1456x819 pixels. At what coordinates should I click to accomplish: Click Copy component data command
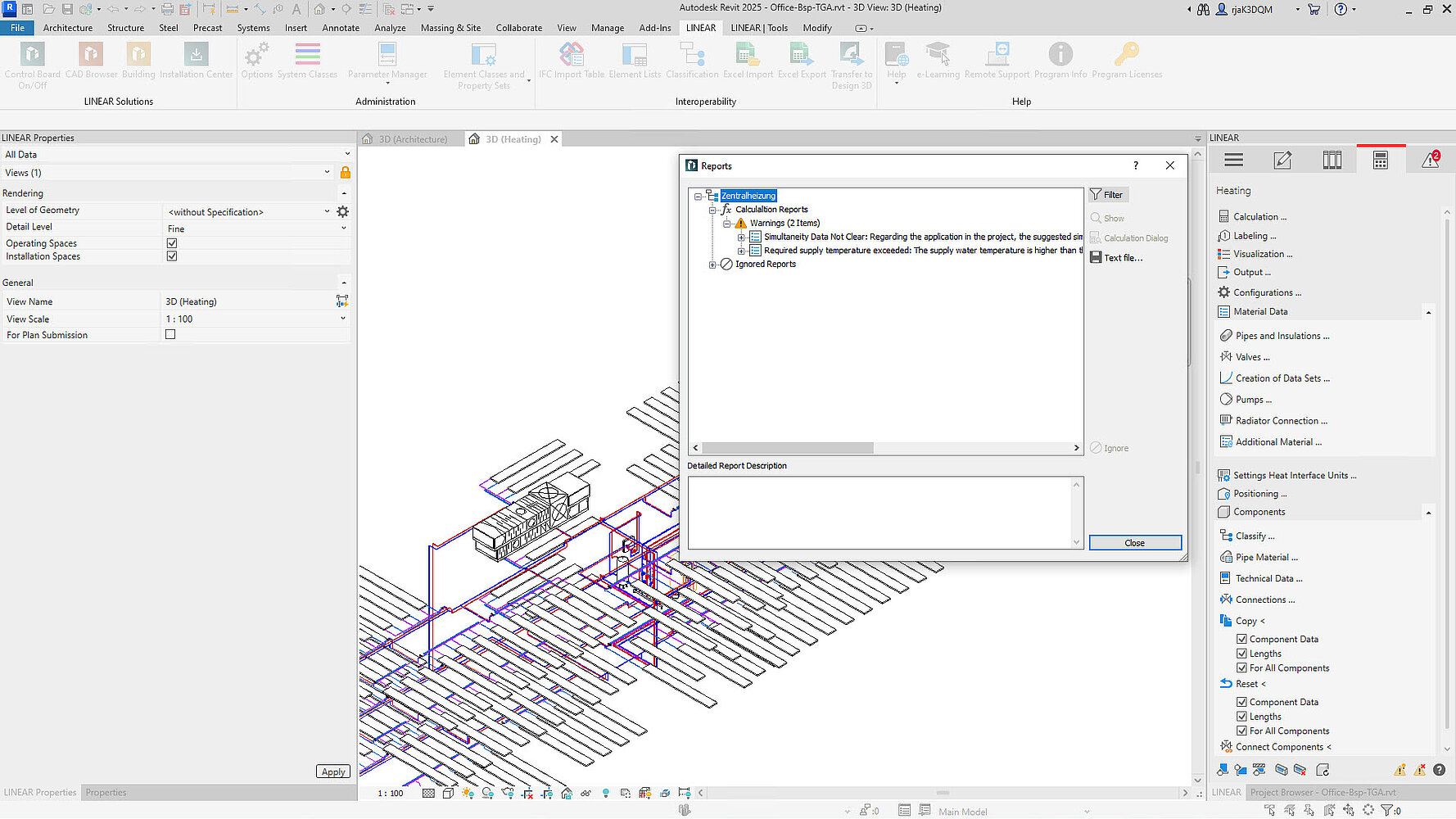pos(1250,622)
